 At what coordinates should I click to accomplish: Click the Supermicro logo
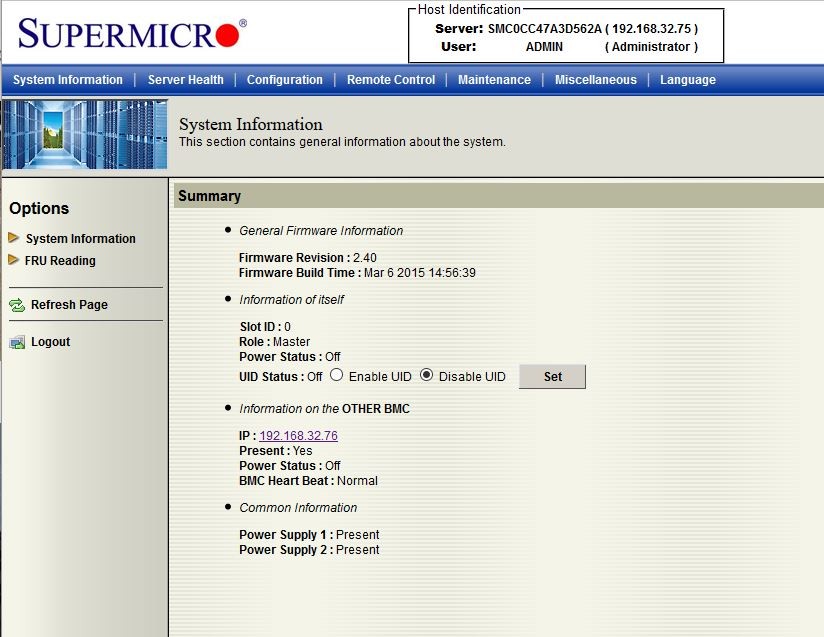[130, 35]
